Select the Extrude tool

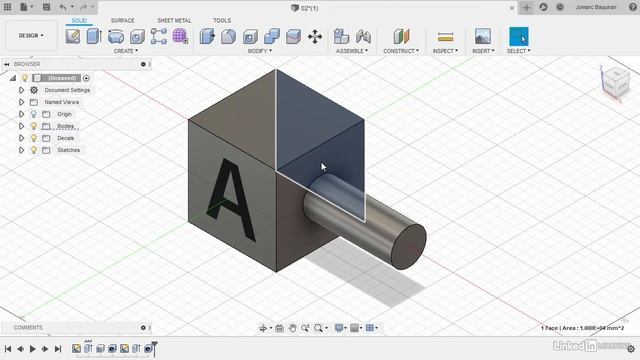(x=94, y=36)
